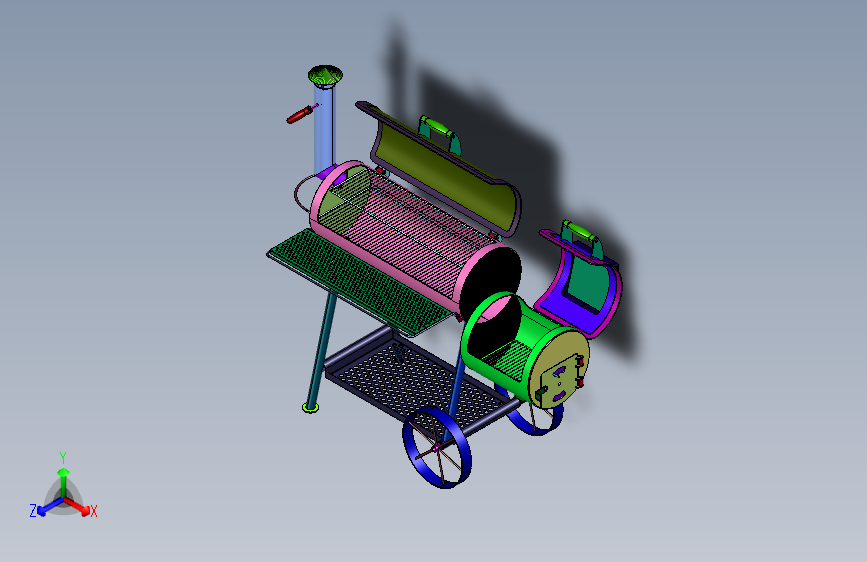This screenshot has height=562, width=867.
Task: Select the tan firebox end door
Action: [560, 370]
